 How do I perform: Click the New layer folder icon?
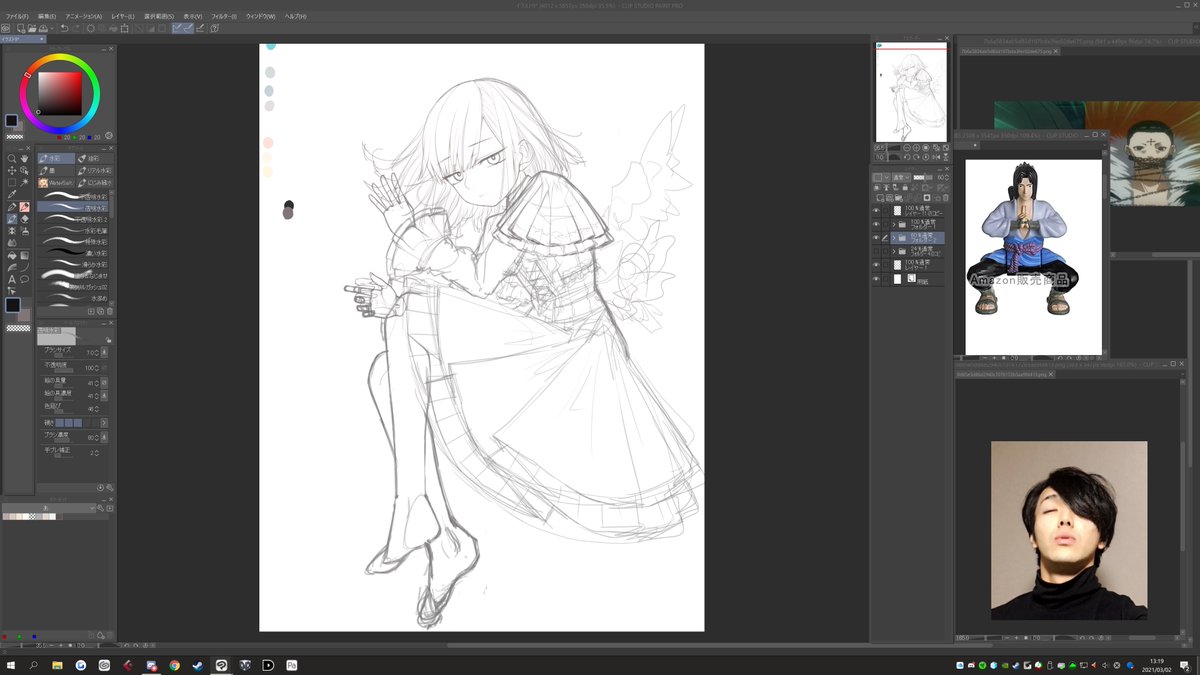[898, 198]
